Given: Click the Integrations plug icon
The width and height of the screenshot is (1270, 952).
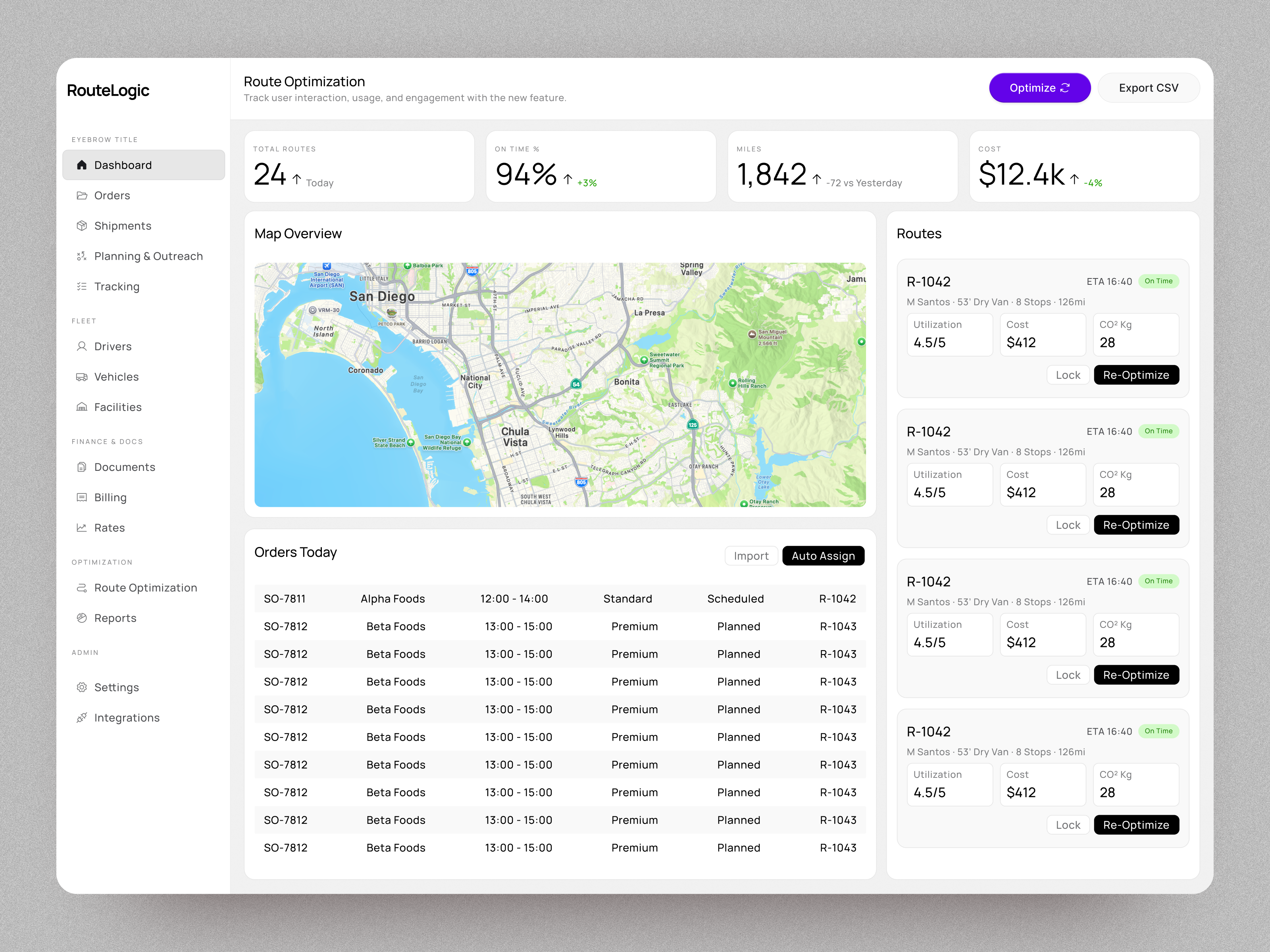Looking at the screenshot, I should [81, 717].
